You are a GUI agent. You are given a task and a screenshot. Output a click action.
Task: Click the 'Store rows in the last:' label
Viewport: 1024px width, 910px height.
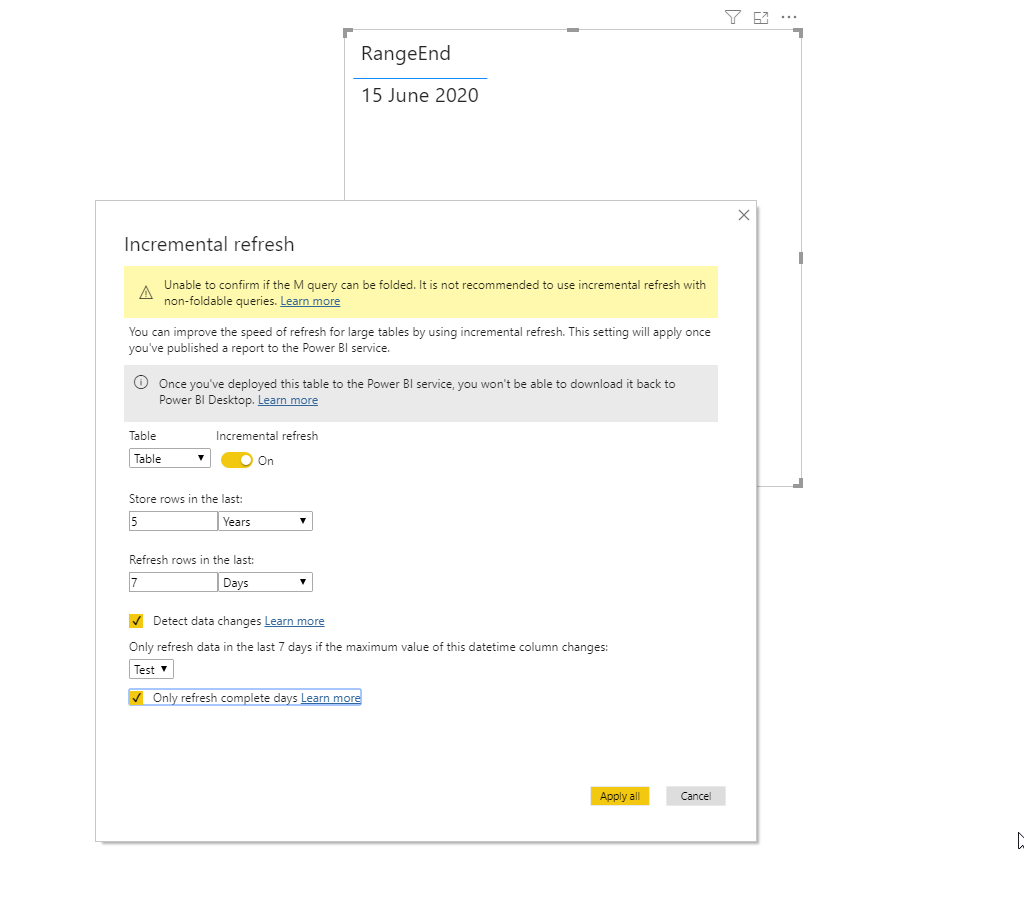click(185, 499)
